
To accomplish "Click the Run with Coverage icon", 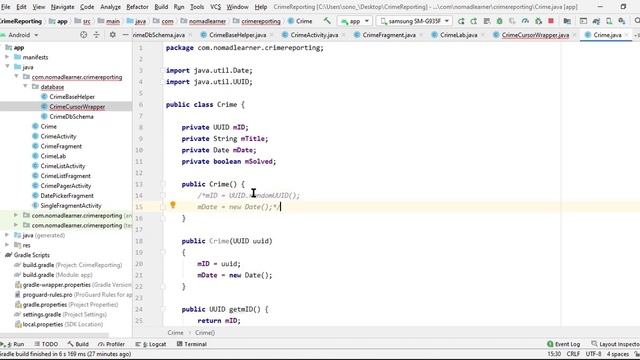I will click(512, 21).
